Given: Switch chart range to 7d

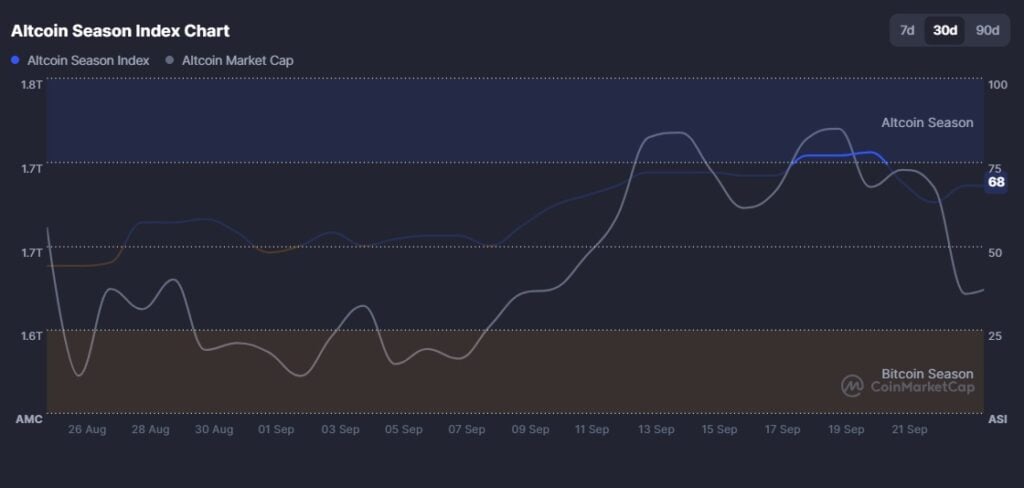Looking at the screenshot, I should click(906, 31).
